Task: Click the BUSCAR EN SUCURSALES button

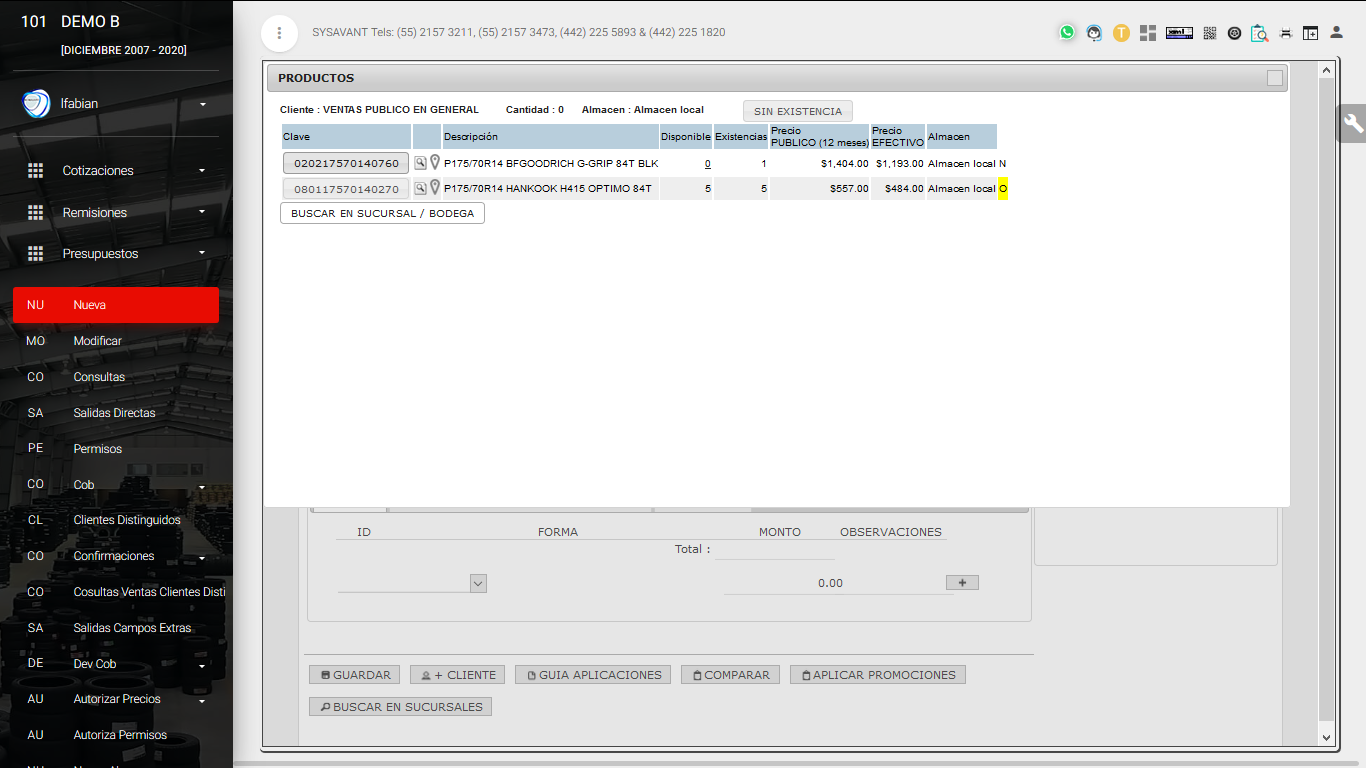Action: (x=400, y=707)
